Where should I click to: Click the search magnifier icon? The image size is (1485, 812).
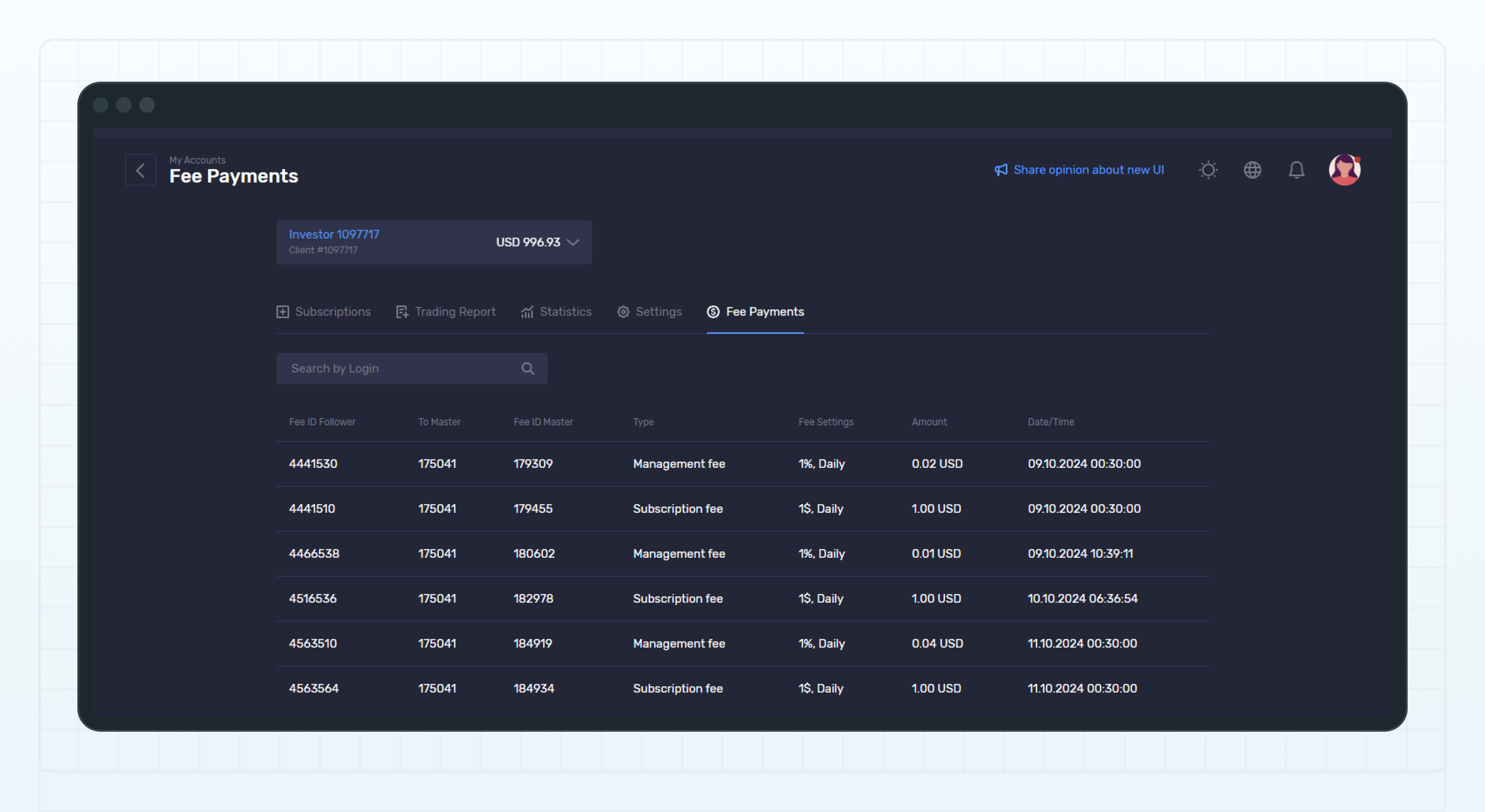(x=528, y=368)
